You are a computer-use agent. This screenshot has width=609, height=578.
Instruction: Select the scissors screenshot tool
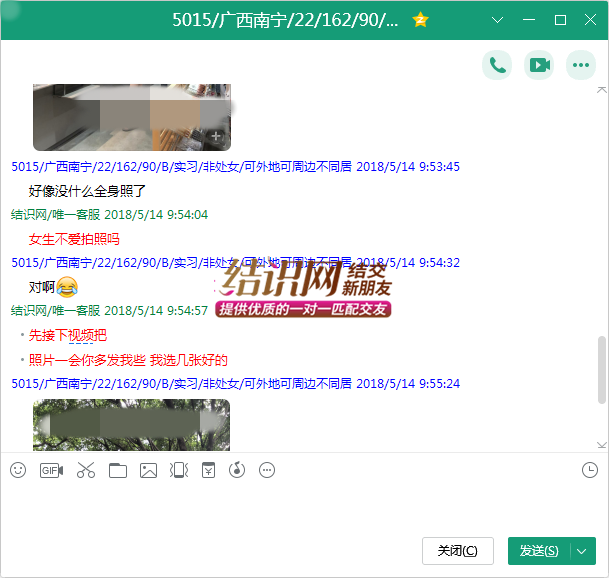coord(85,470)
